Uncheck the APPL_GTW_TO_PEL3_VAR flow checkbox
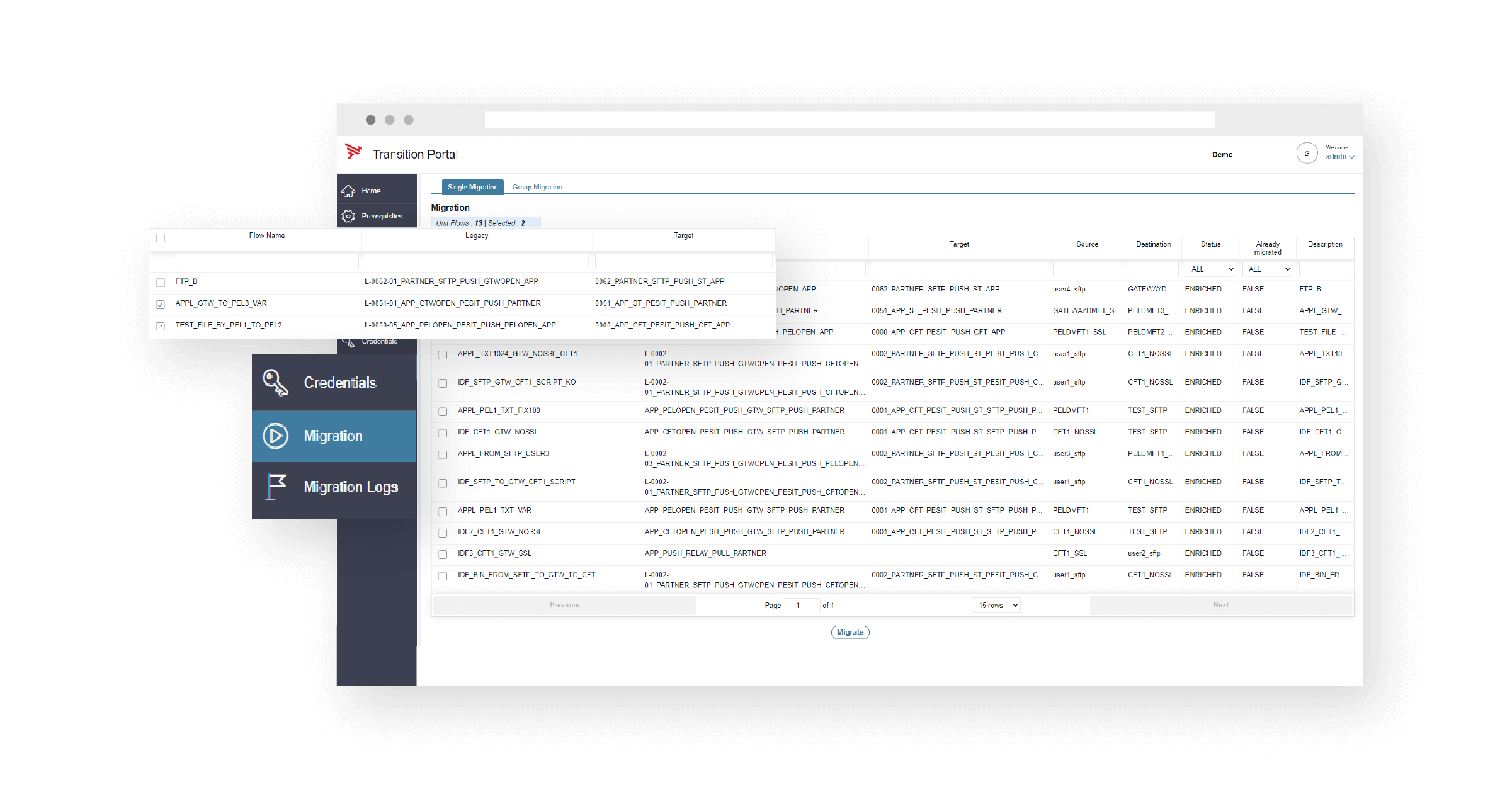The height and width of the screenshot is (790, 1512). (161, 305)
